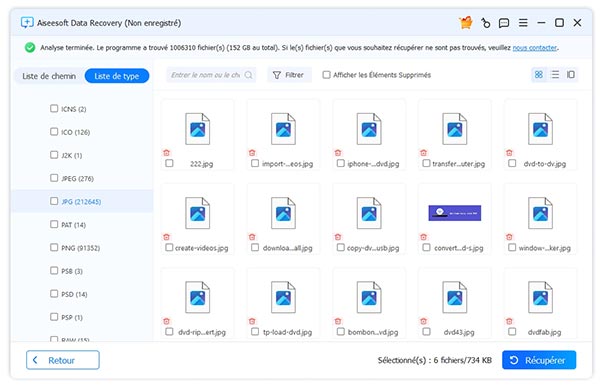Switch to Liste de chemin tab
600x392 pixels.
click(49, 76)
